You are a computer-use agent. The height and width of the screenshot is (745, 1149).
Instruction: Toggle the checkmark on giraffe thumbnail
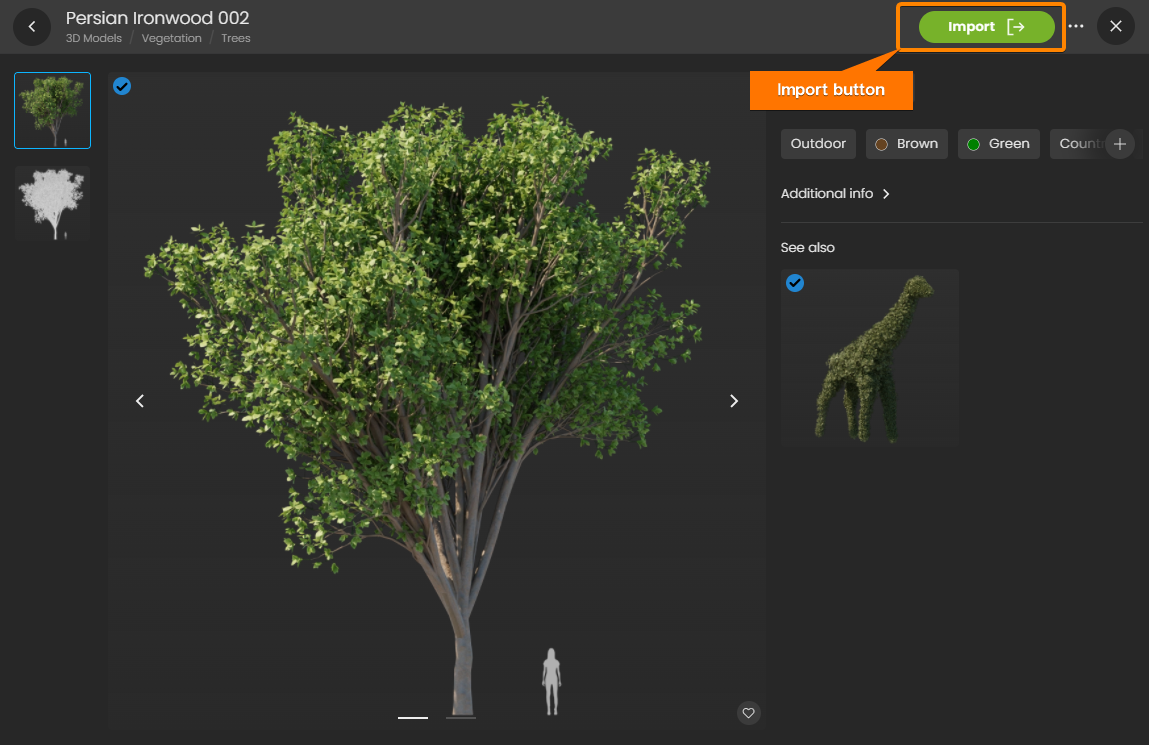click(795, 283)
